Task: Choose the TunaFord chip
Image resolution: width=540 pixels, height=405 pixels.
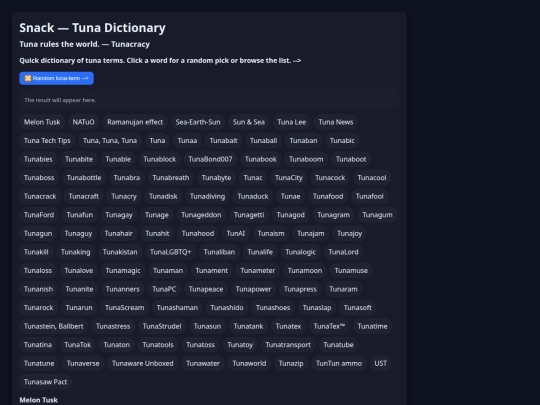Action: pyautogui.click(x=39, y=215)
